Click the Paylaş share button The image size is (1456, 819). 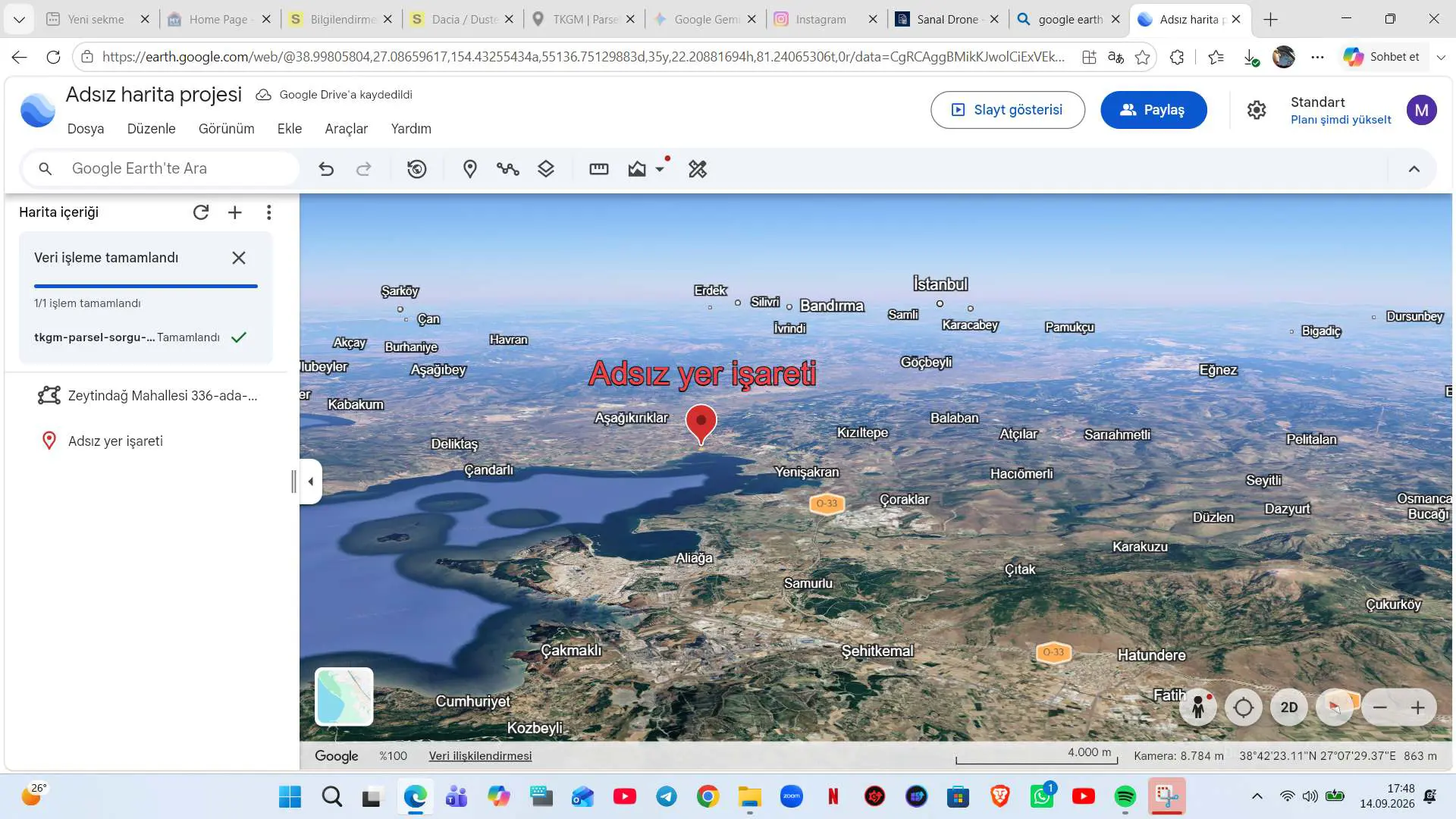coord(1153,110)
